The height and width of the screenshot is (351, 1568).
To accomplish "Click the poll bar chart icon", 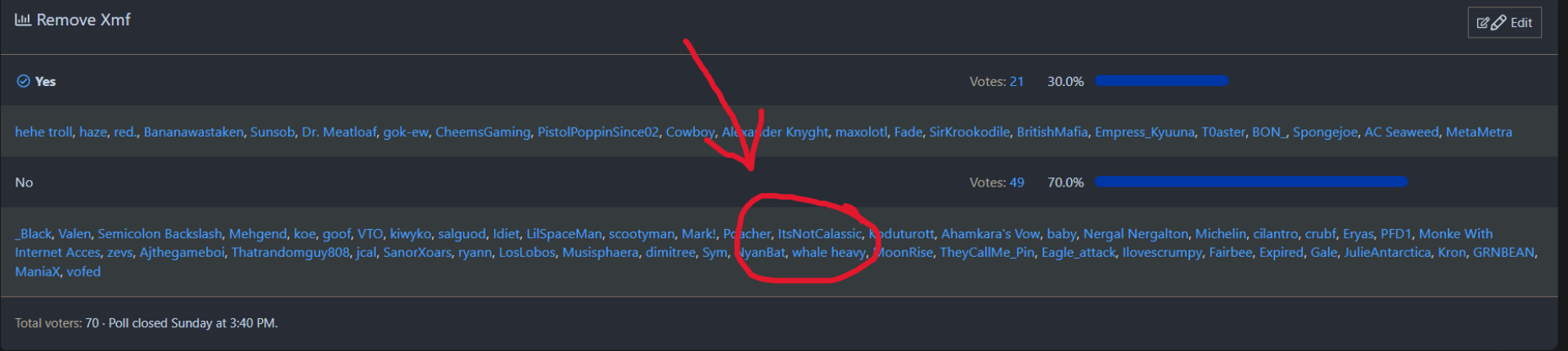I will pos(23,20).
